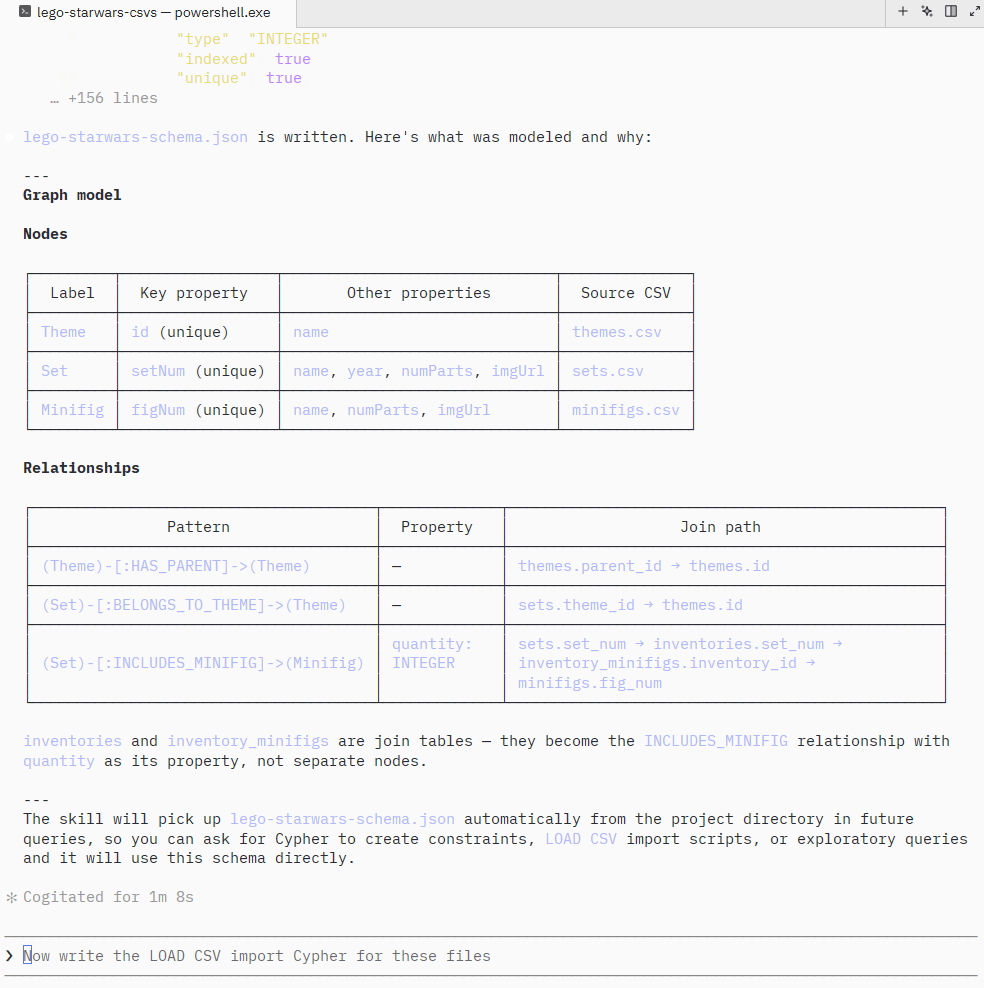Click 'INCLUDES_MINIFIG' in the explanatory sentence

(x=716, y=741)
